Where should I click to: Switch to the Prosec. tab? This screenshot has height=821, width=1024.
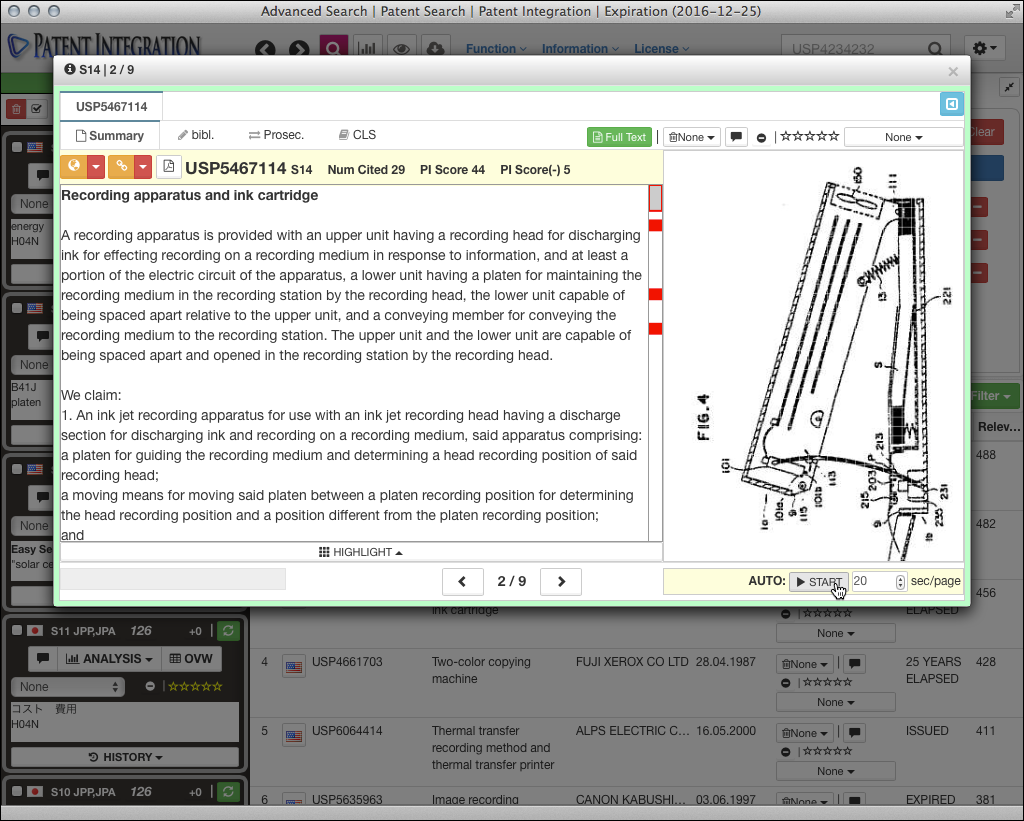[x=276, y=135]
